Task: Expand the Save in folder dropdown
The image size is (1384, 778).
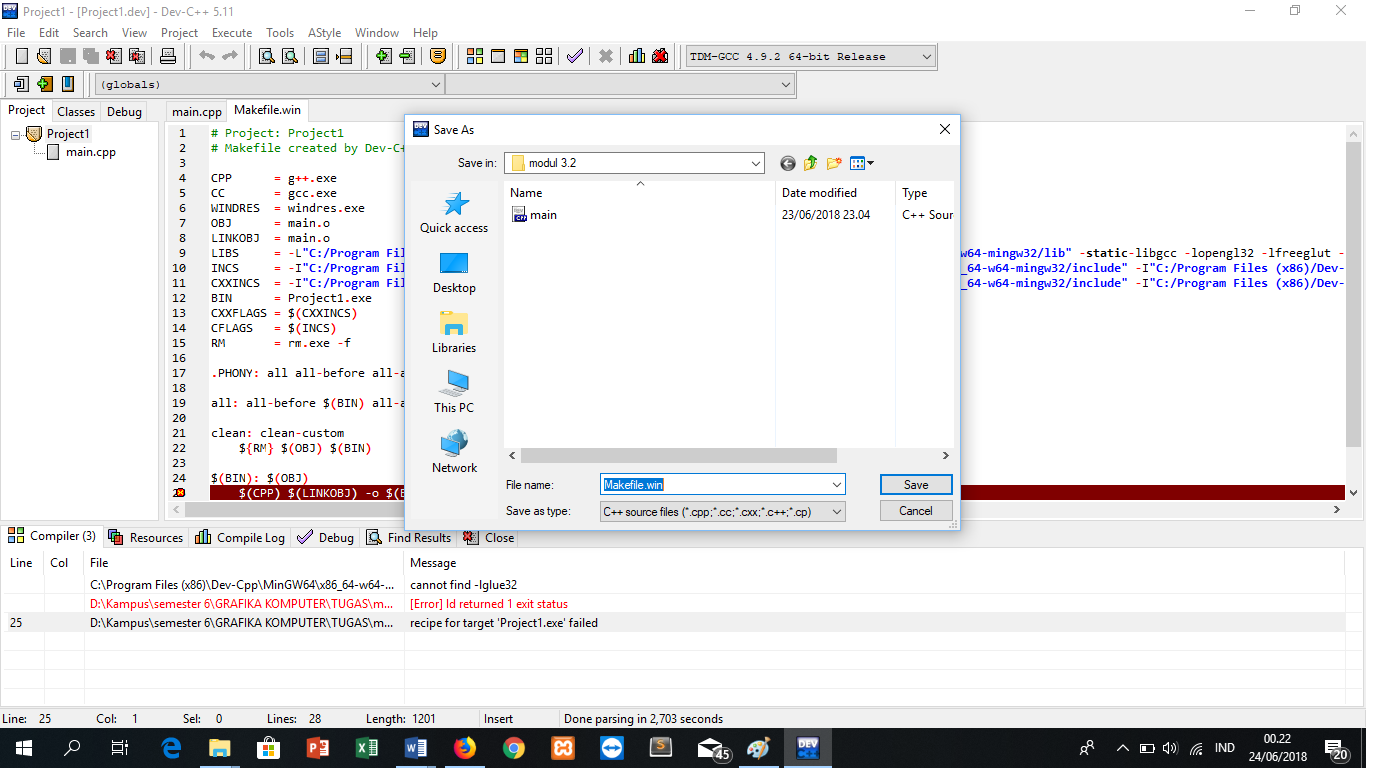Action: point(756,163)
